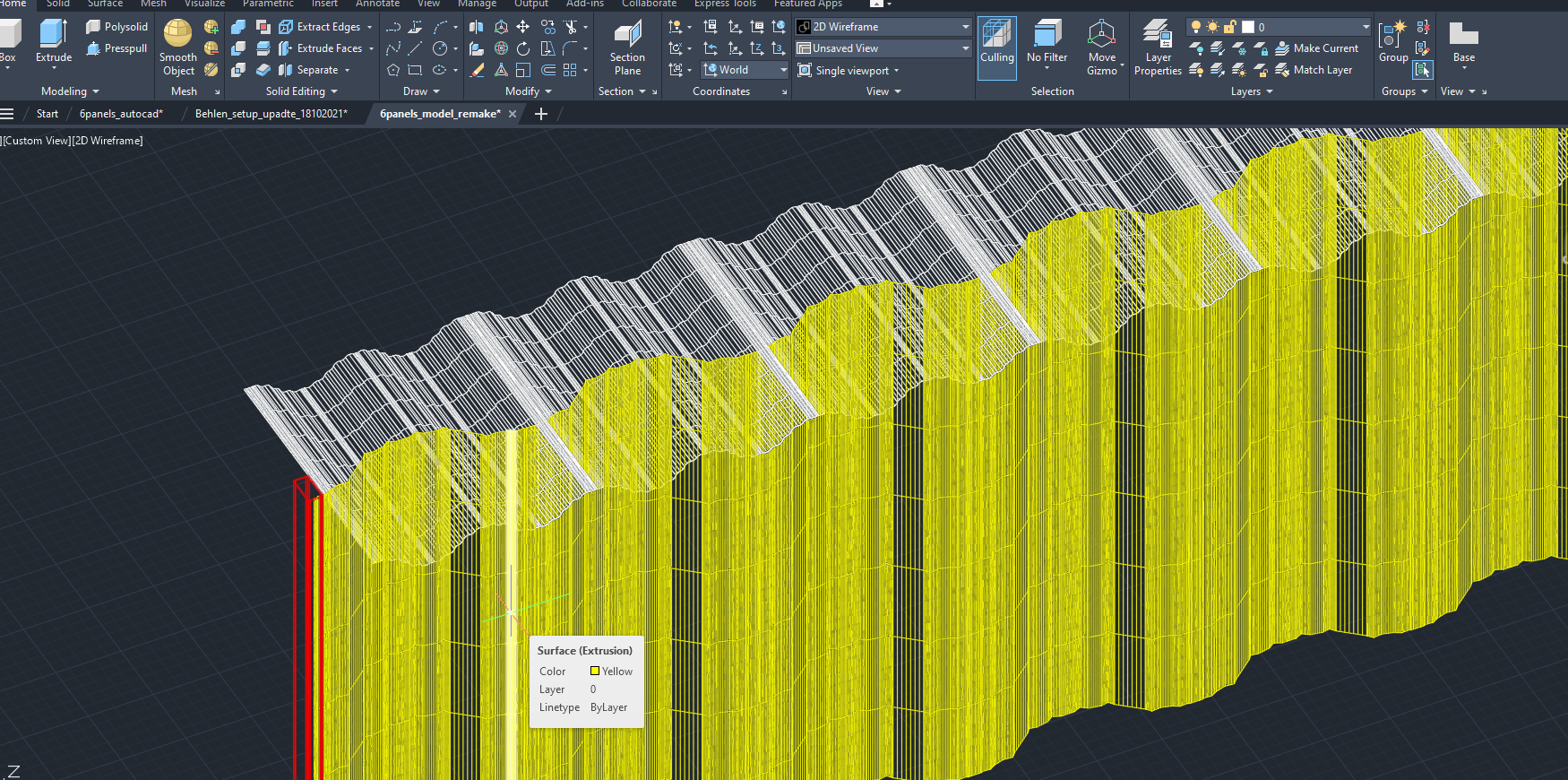This screenshot has height=780, width=1568.
Task: Click the Fillet tool icon
Action: point(570,48)
